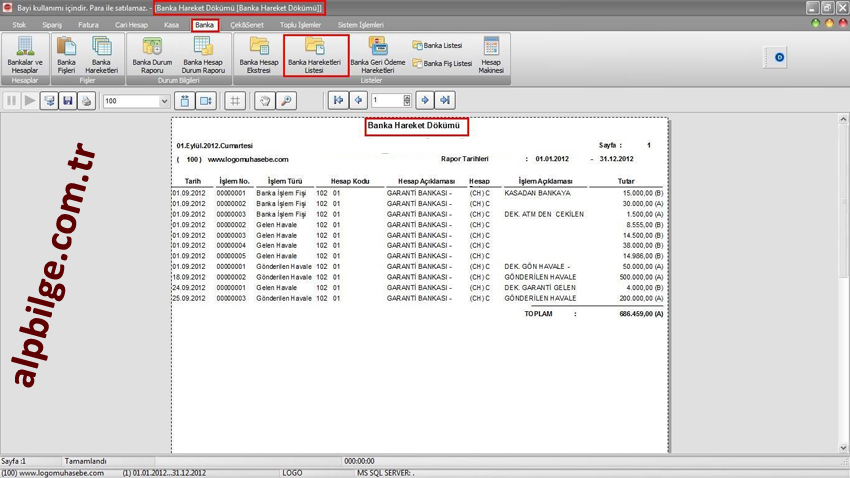Click the save (floppy disk) toolbar icon
Viewport: 850px width, 478px height.
[x=67, y=101]
